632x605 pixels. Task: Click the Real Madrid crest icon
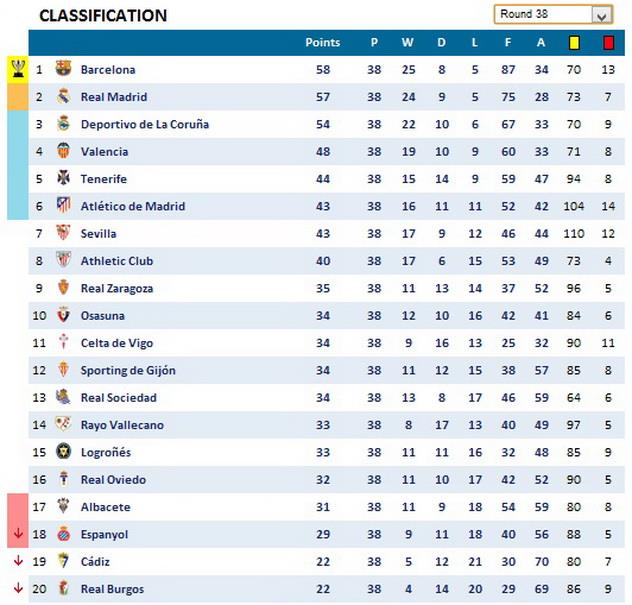[x=64, y=97]
